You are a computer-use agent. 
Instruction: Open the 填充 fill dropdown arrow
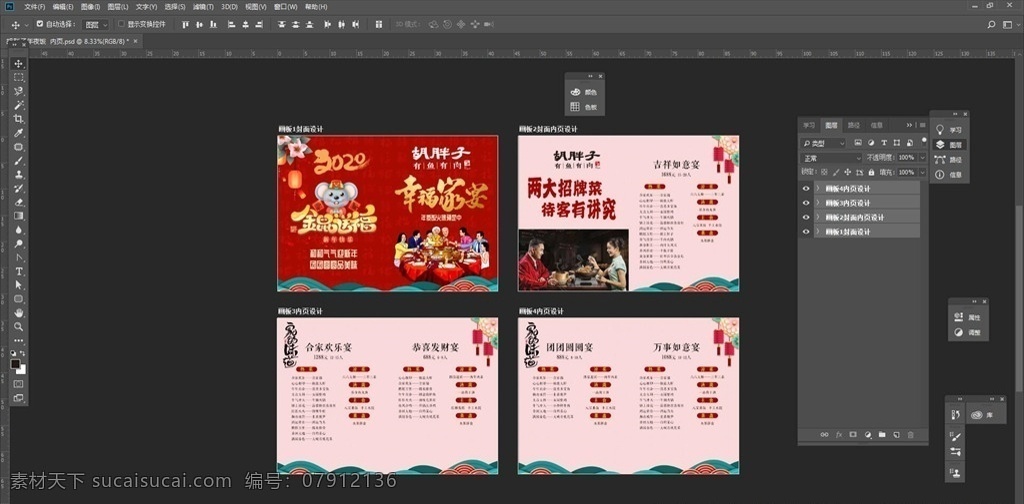point(922,172)
